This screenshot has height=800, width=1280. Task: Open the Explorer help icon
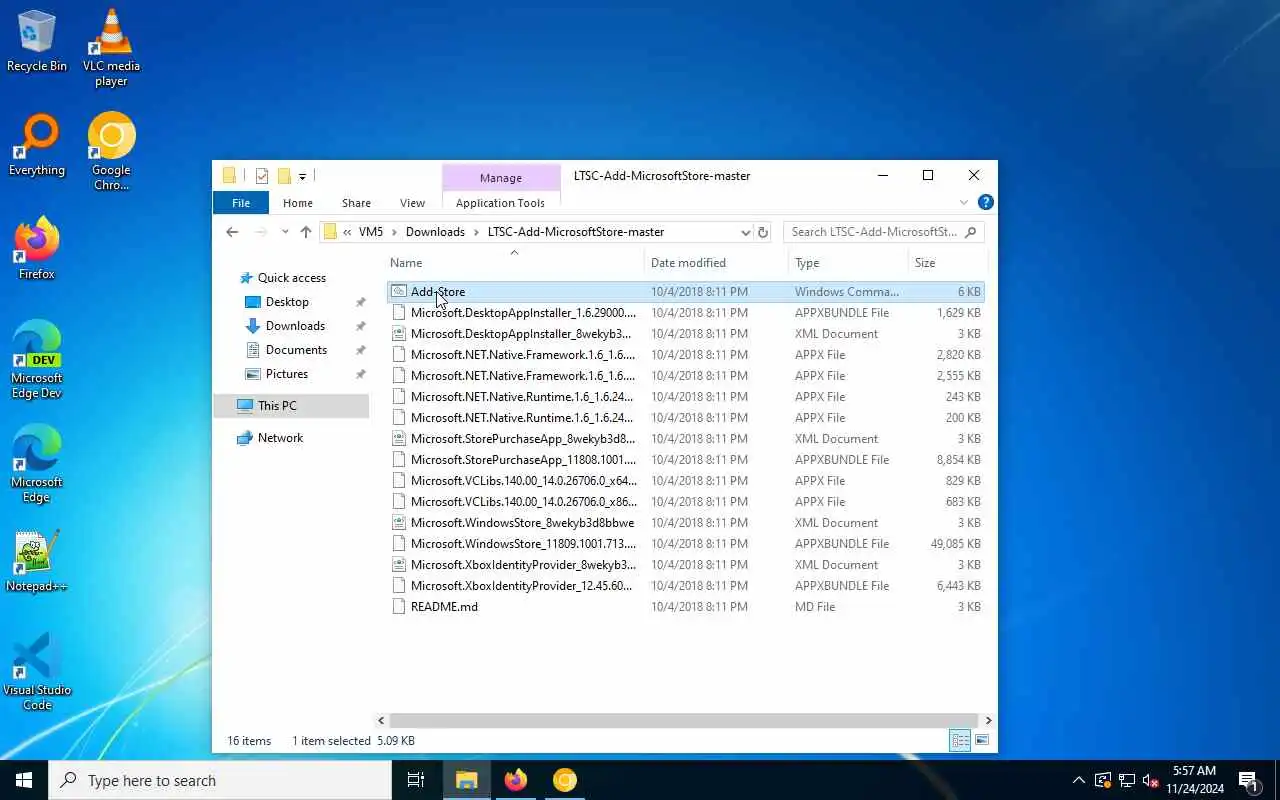click(985, 202)
